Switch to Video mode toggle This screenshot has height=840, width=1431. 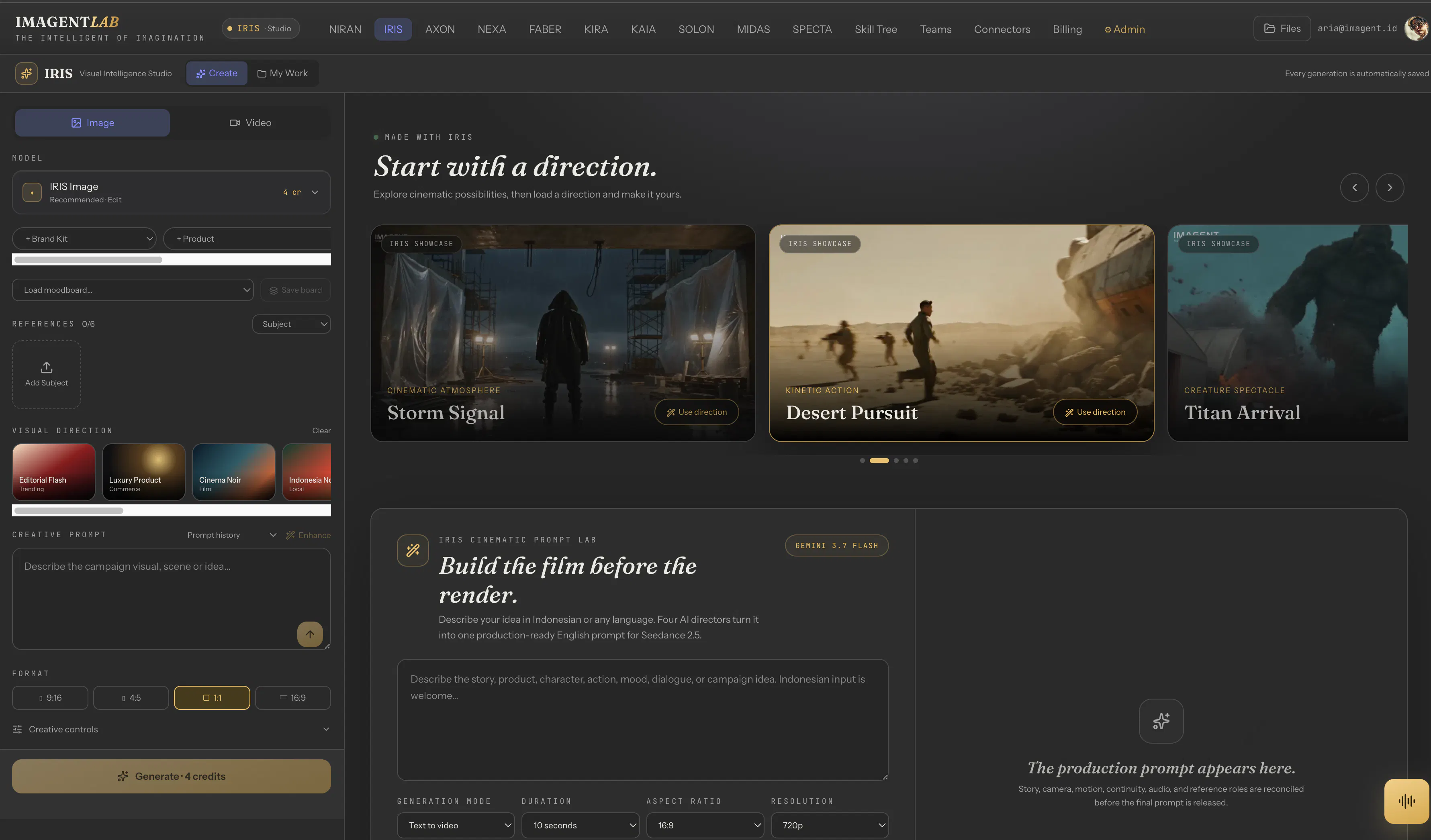pos(250,122)
